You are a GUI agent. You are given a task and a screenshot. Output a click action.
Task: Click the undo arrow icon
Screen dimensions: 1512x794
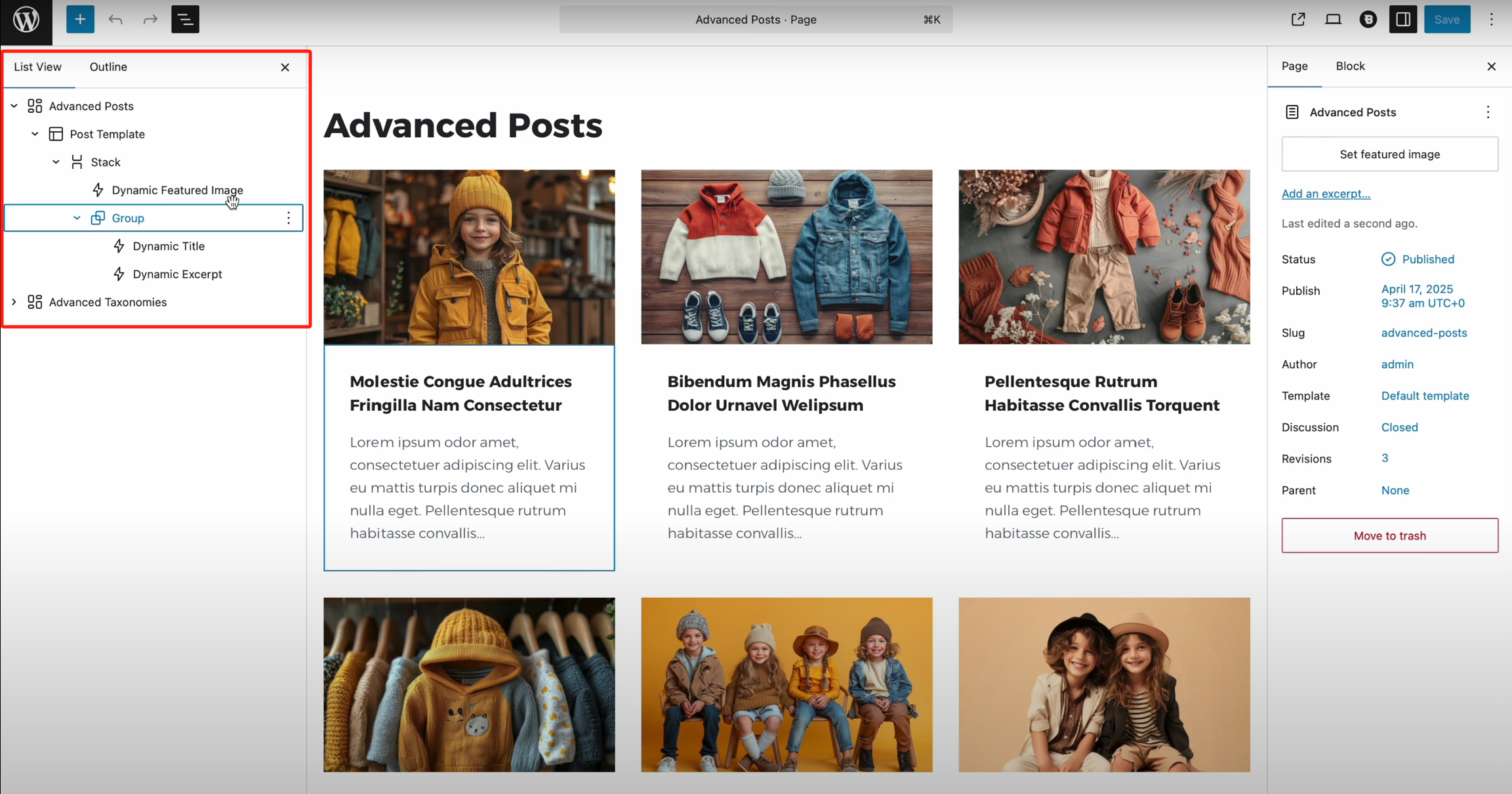click(x=115, y=20)
